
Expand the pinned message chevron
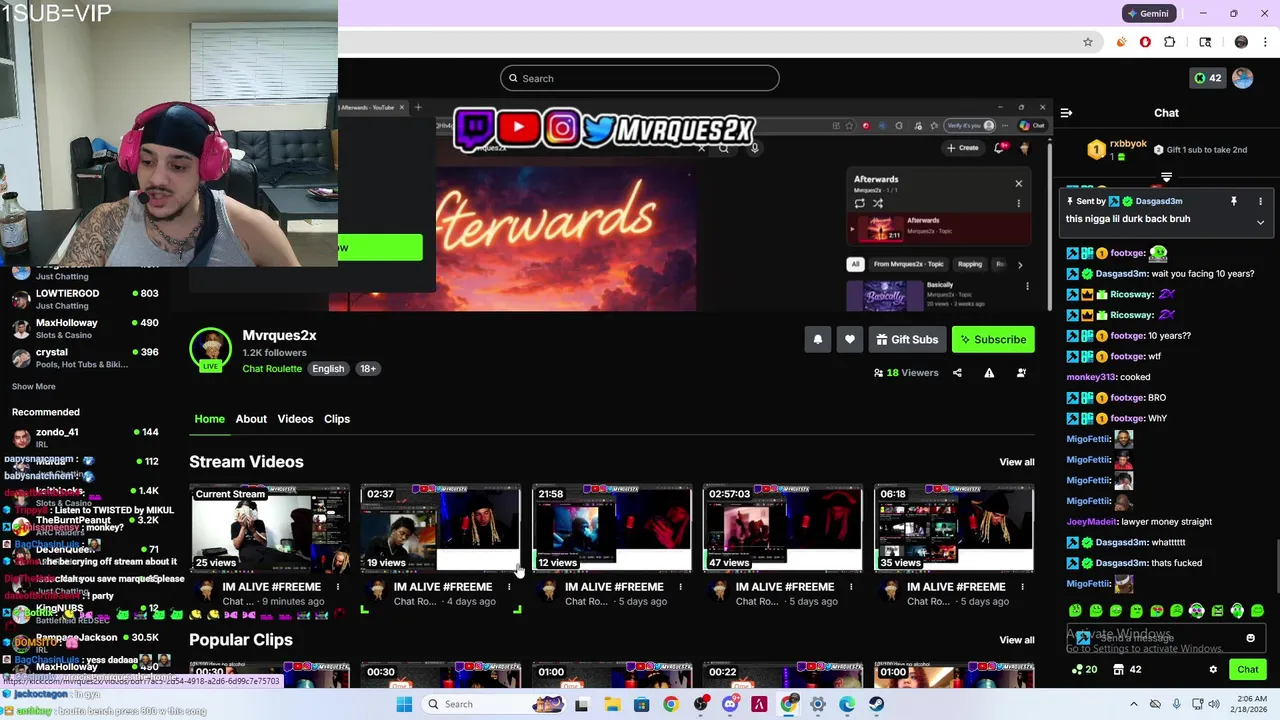tap(1260, 222)
